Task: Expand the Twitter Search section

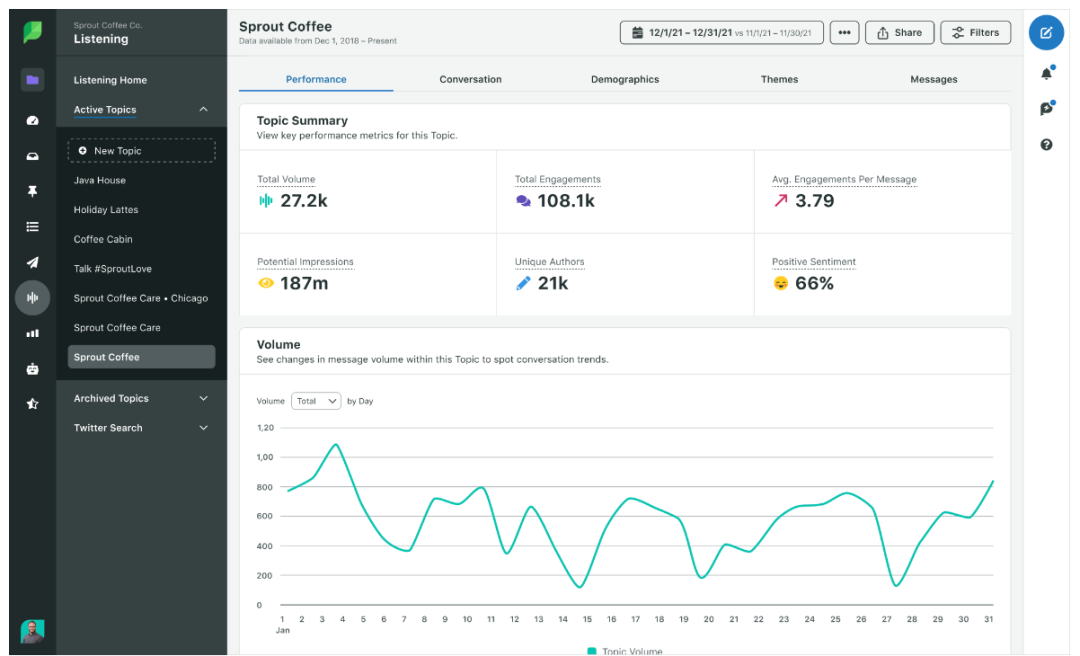Action: tap(141, 428)
